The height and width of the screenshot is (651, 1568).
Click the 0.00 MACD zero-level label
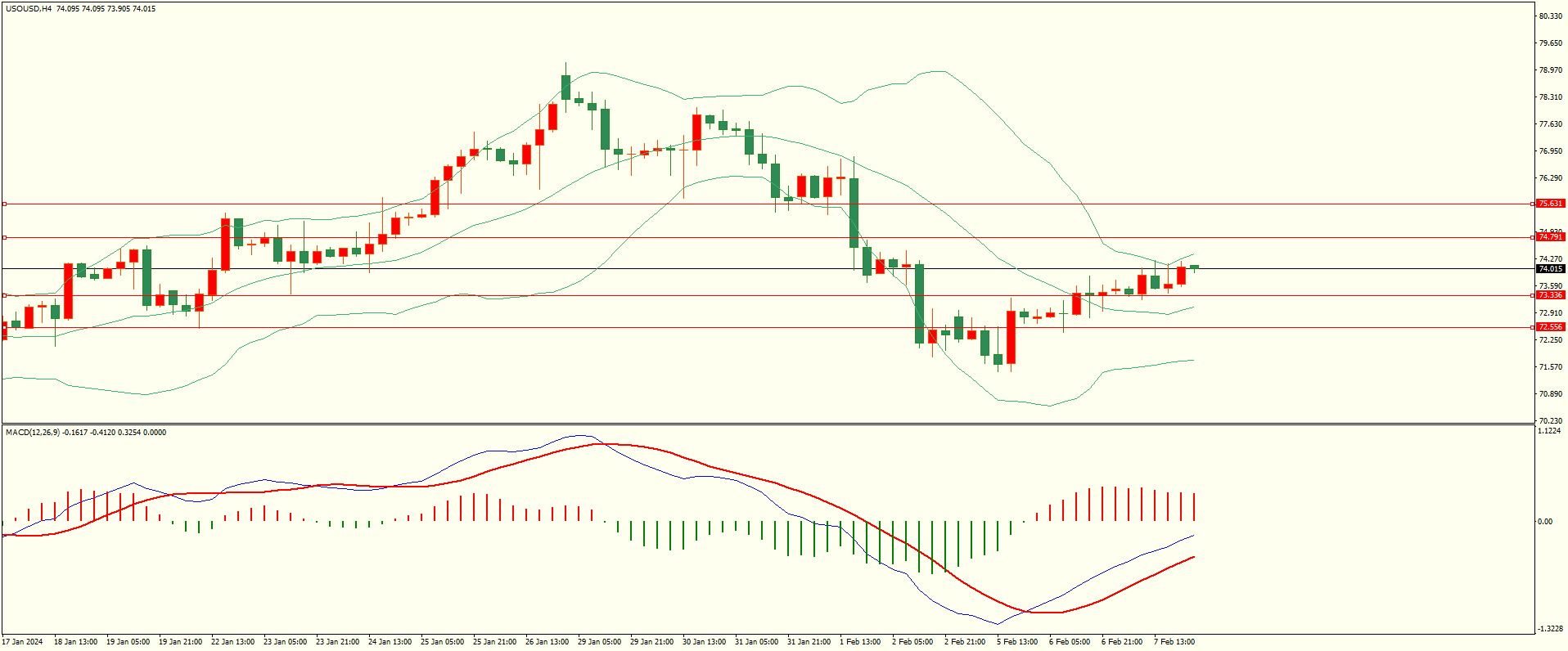tap(1545, 522)
